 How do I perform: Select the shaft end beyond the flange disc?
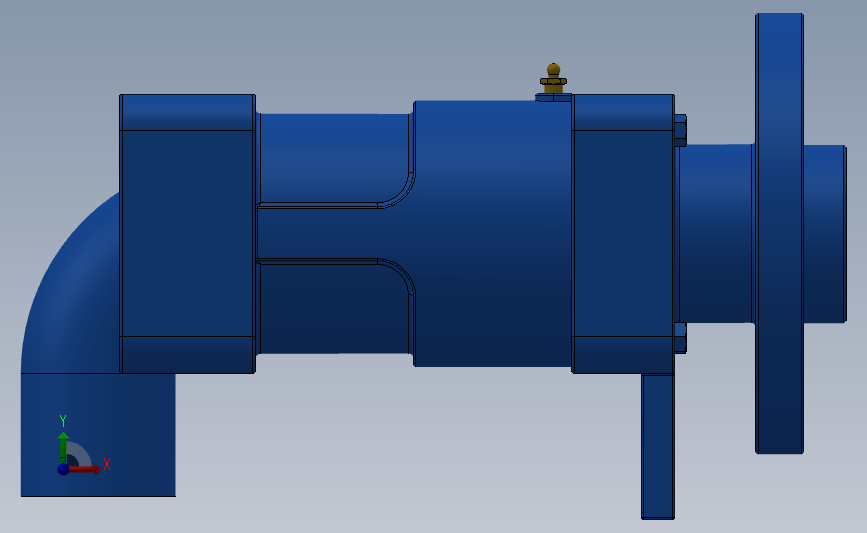coord(824,233)
